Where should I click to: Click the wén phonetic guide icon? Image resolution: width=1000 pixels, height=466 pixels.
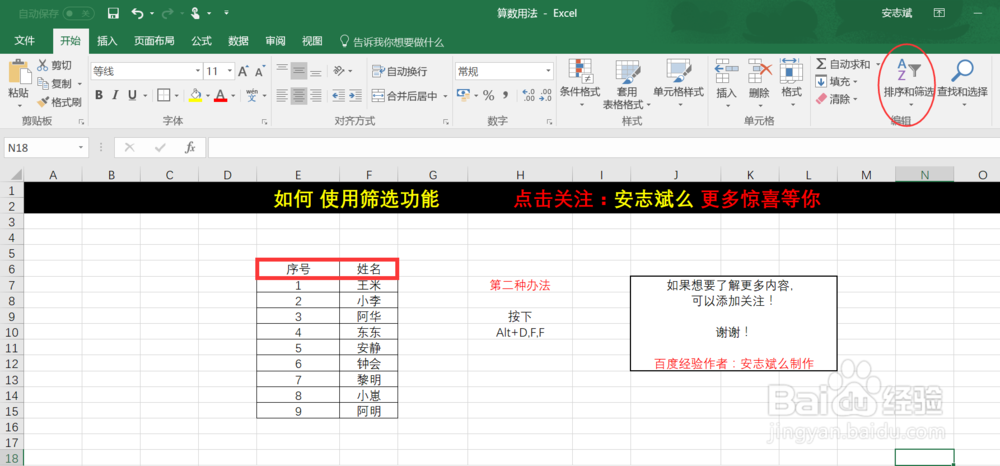coord(252,96)
